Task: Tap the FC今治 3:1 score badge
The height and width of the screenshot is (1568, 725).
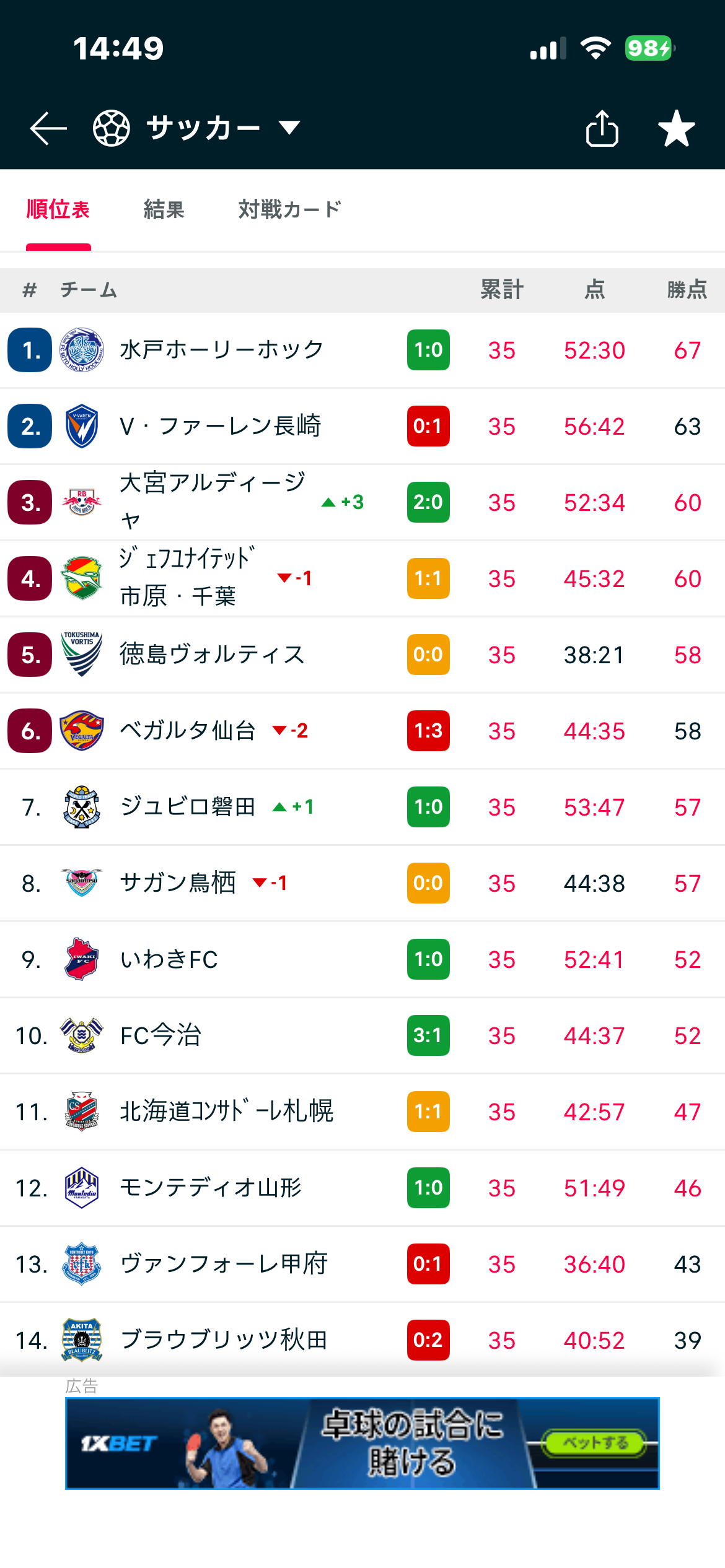Action: [428, 1035]
